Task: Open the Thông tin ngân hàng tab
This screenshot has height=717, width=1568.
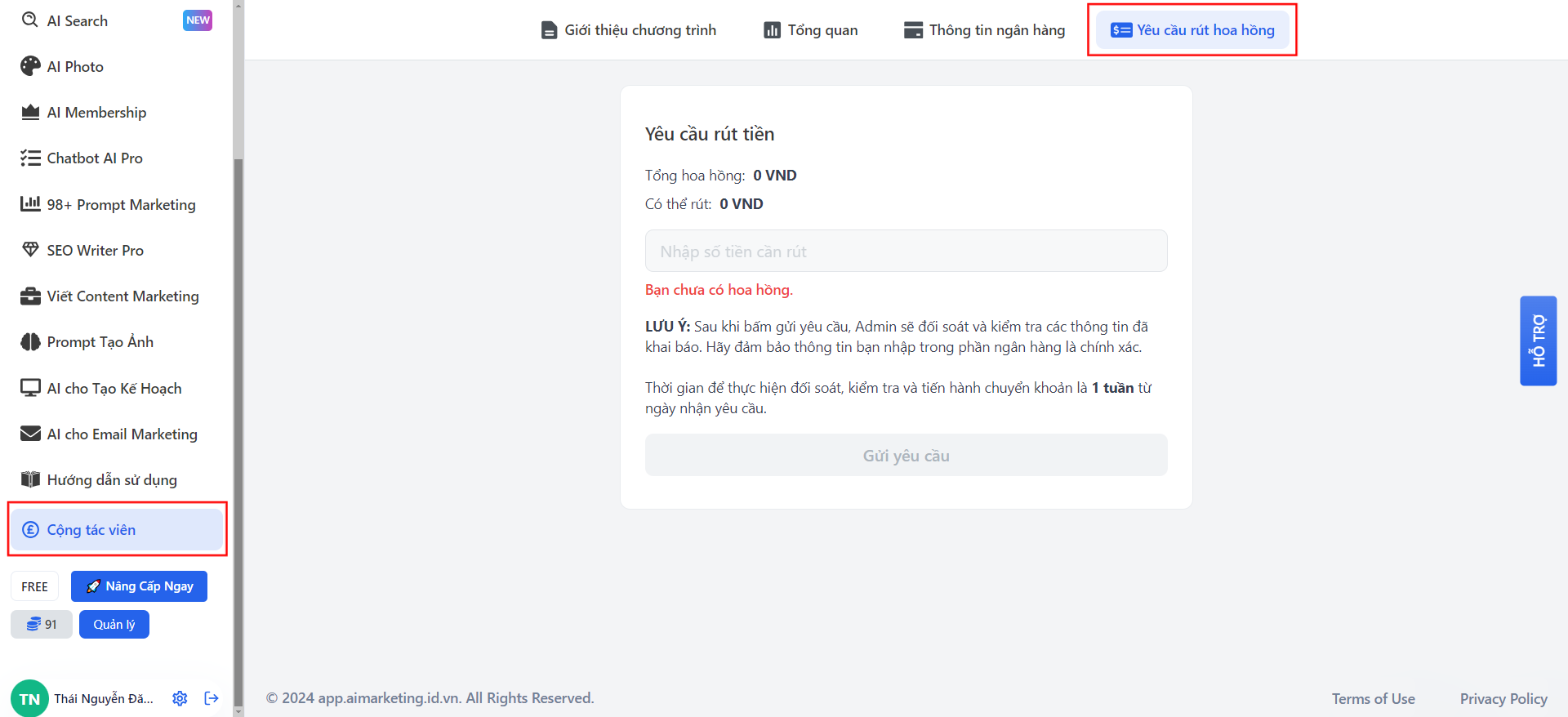Action: pos(984,30)
